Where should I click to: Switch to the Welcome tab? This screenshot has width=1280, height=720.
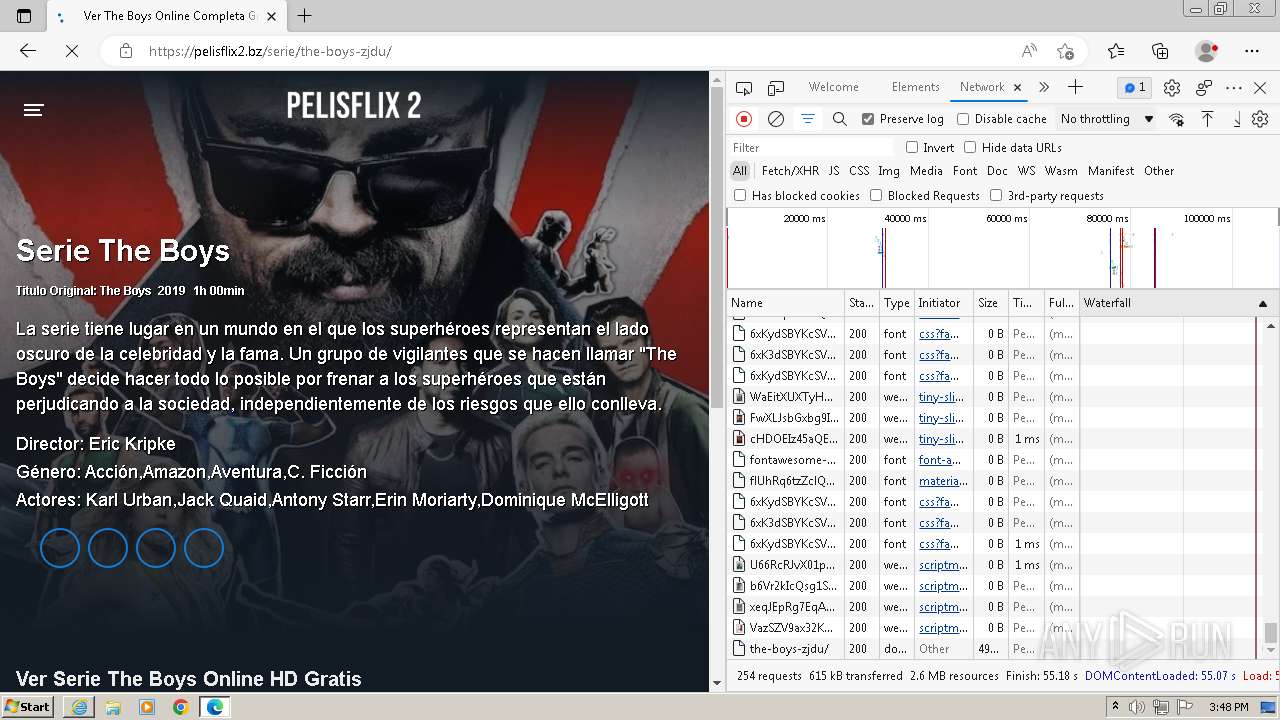834,88
